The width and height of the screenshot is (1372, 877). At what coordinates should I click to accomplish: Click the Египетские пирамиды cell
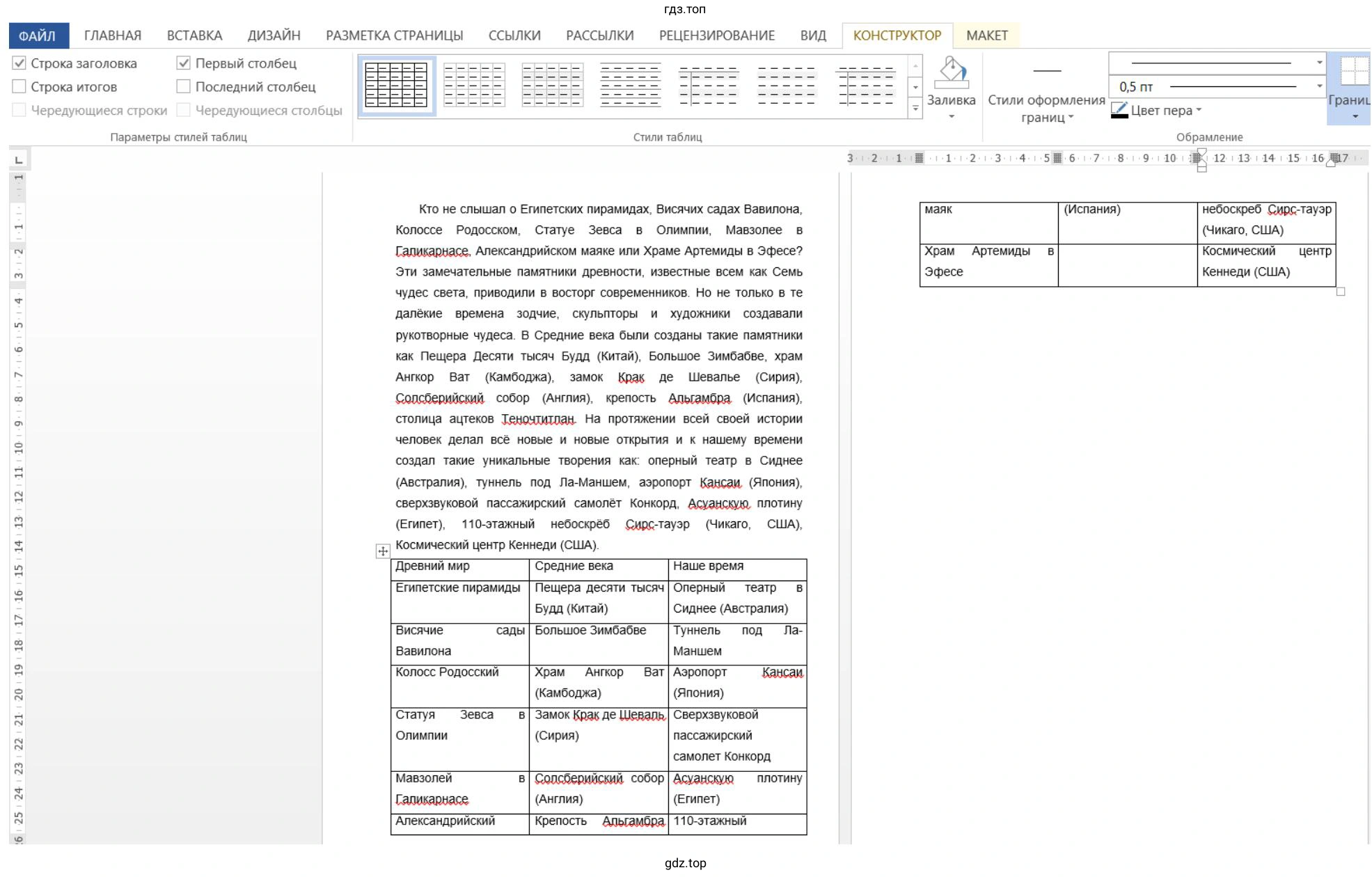tap(460, 601)
